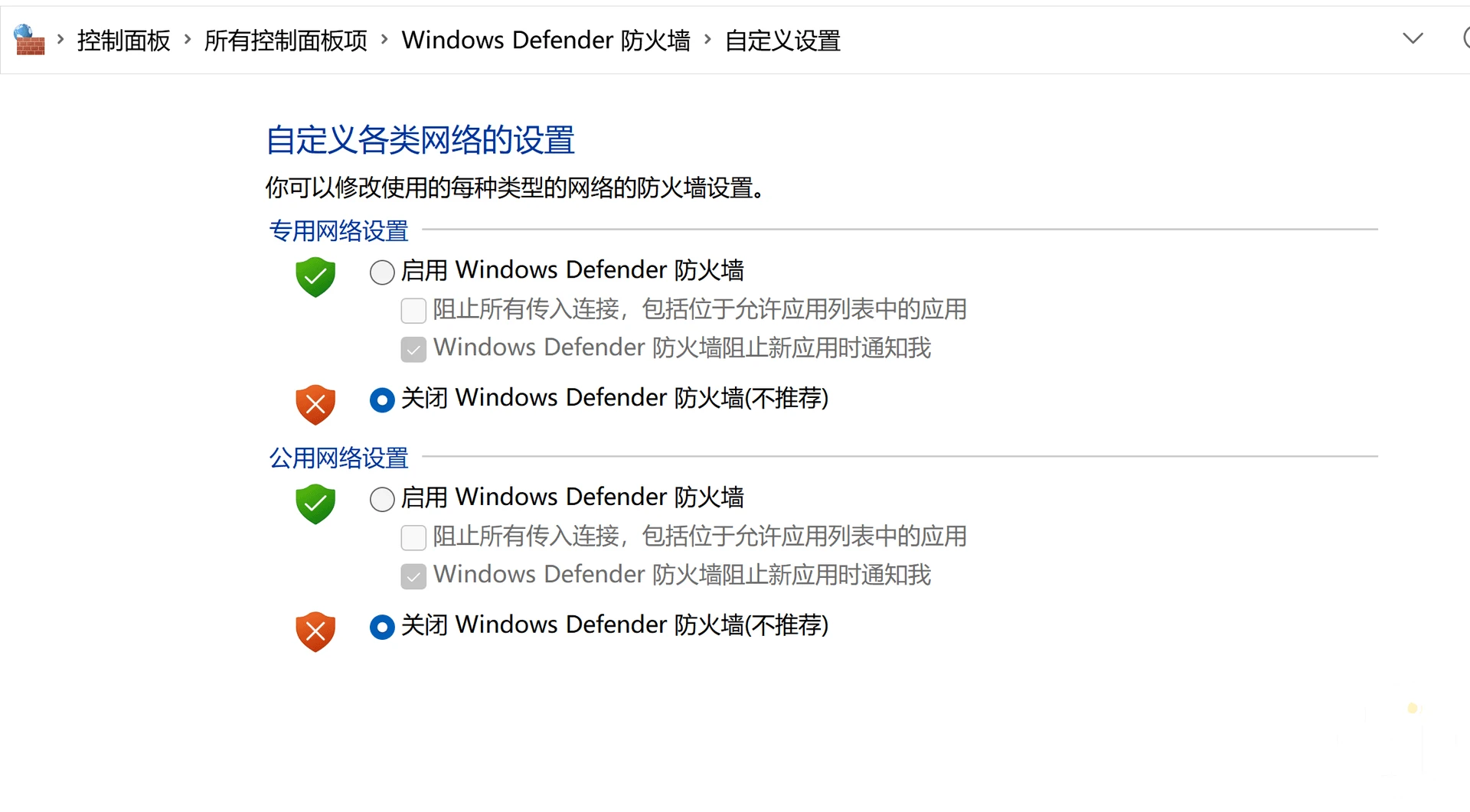1470x812 pixels.
Task: Click green shield under 公用网络设置
Action: pos(315,504)
